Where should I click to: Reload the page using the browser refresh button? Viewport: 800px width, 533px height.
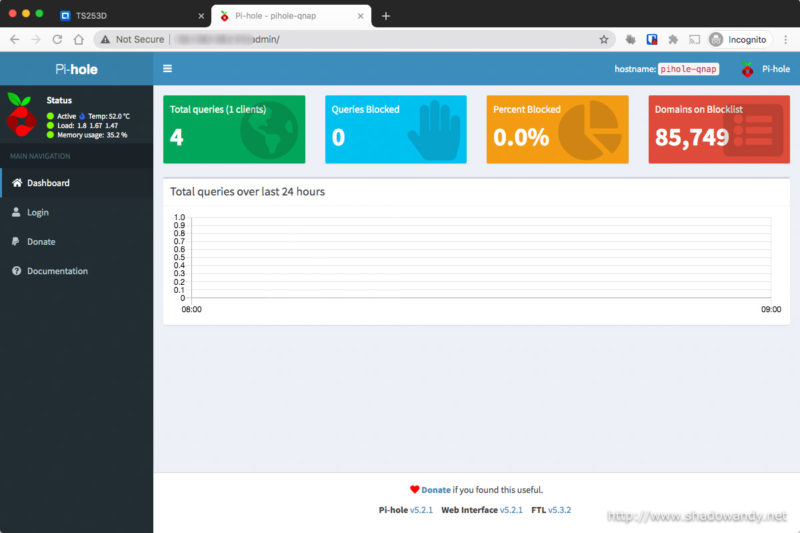point(57,39)
